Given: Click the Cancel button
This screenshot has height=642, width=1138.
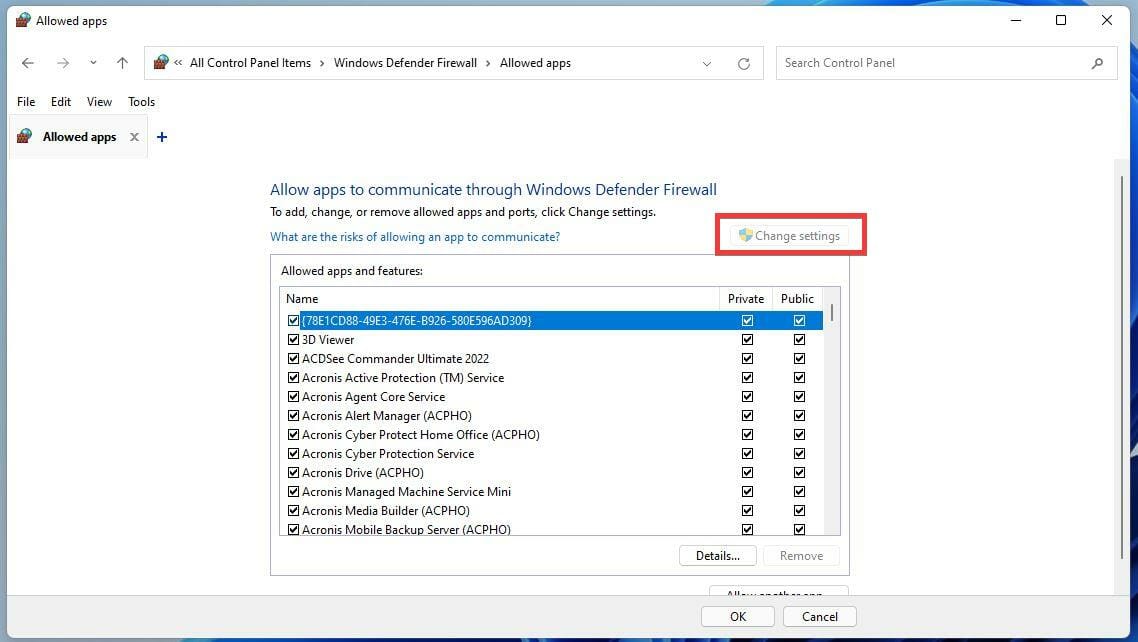Looking at the screenshot, I should point(819,617).
